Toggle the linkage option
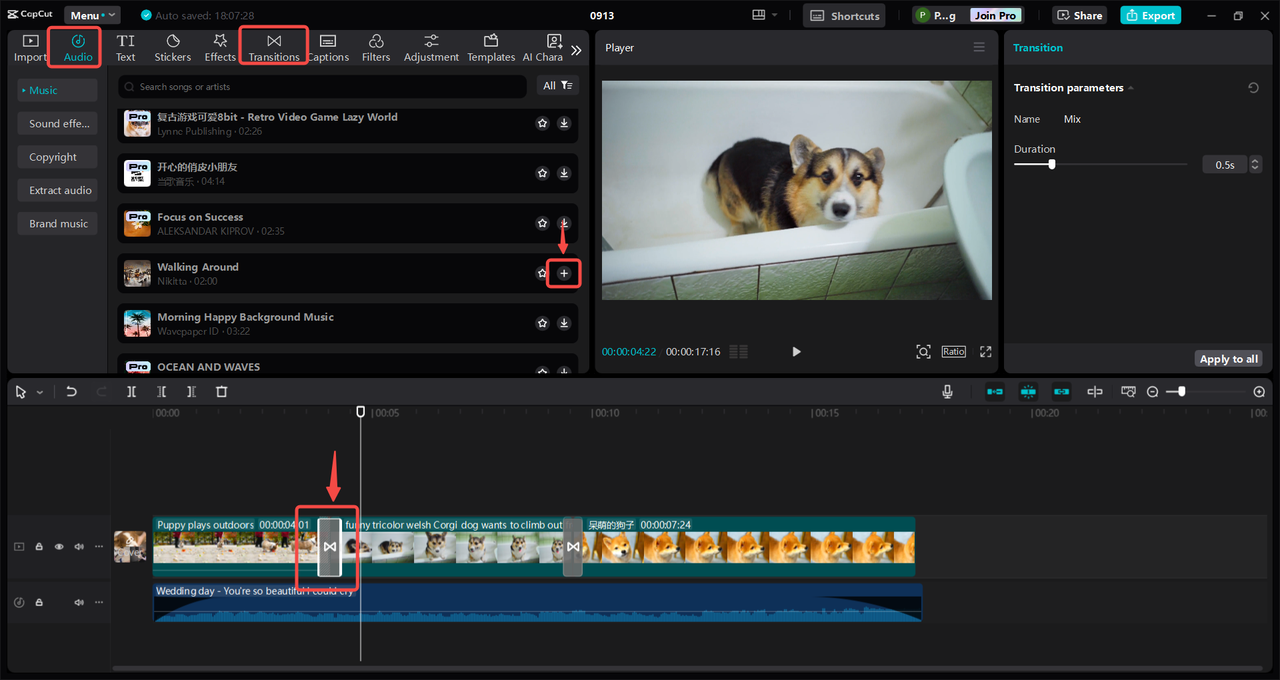Screen dimensions: 1280x680 (1062, 392)
